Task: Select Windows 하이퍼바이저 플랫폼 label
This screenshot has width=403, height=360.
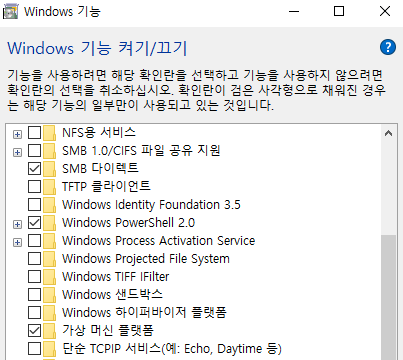Action: tap(145, 313)
